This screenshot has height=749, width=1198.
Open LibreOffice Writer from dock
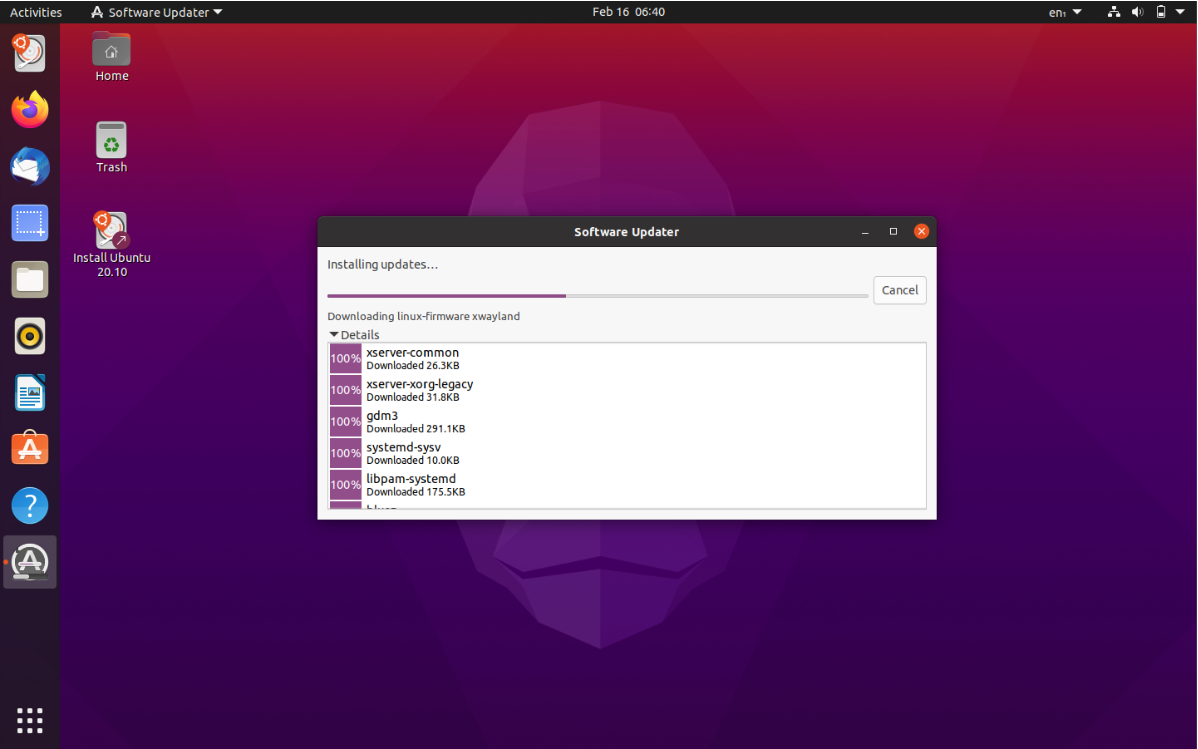click(30, 393)
